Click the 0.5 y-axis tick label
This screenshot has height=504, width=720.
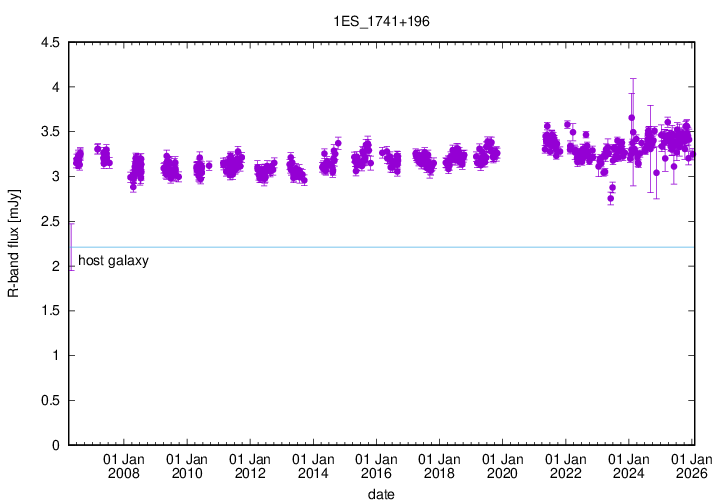pos(49,400)
